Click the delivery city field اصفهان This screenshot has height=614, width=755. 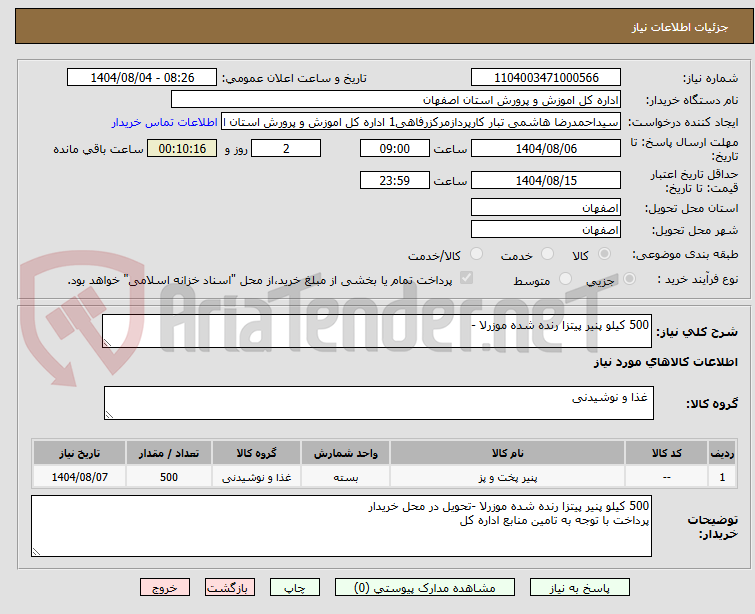click(546, 229)
